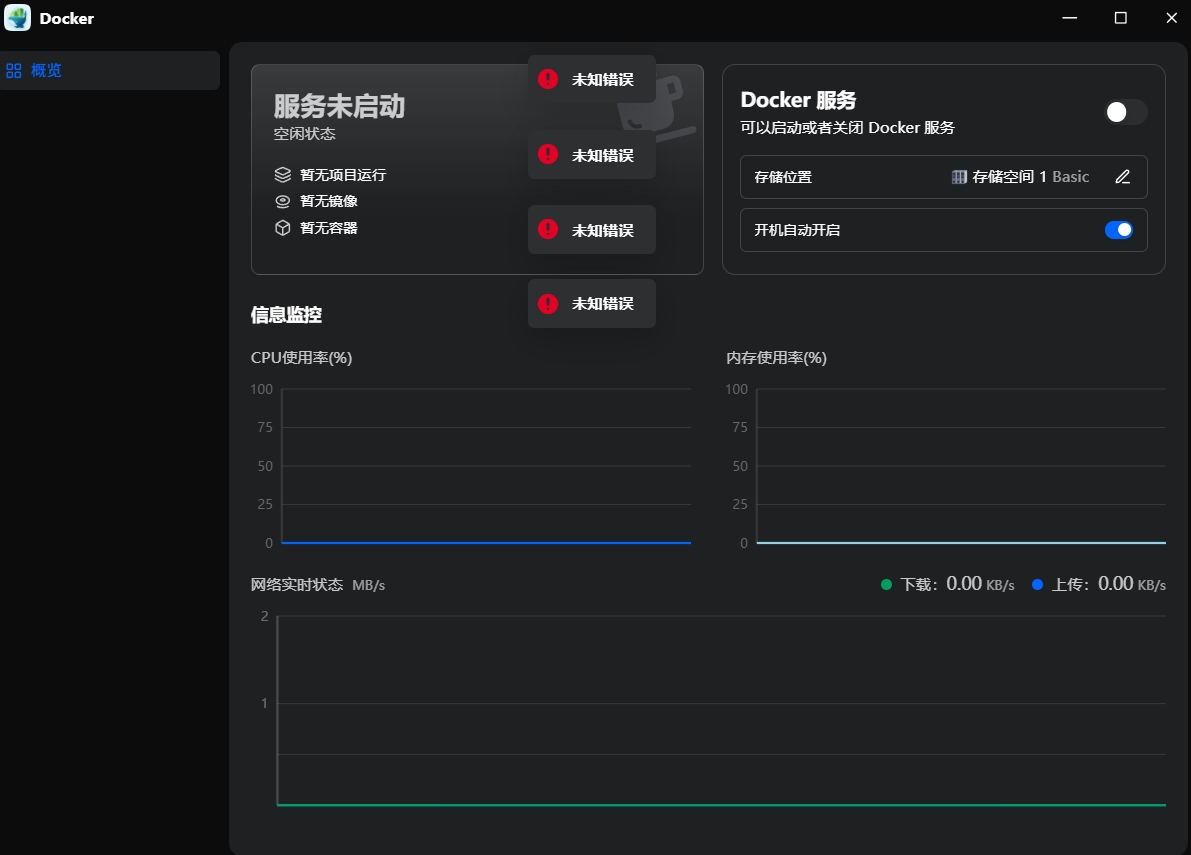Image resolution: width=1191 pixels, height=855 pixels.
Task: Click the 暂无容器 text
Action: pos(328,228)
